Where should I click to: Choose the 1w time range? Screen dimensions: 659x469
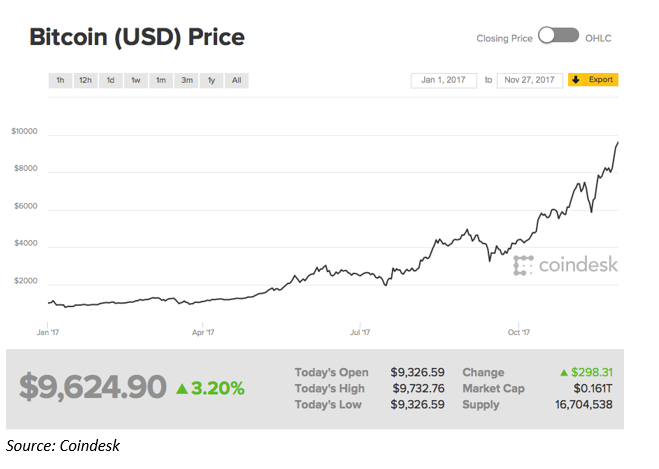pyautogui.click(x=136, y=80)
